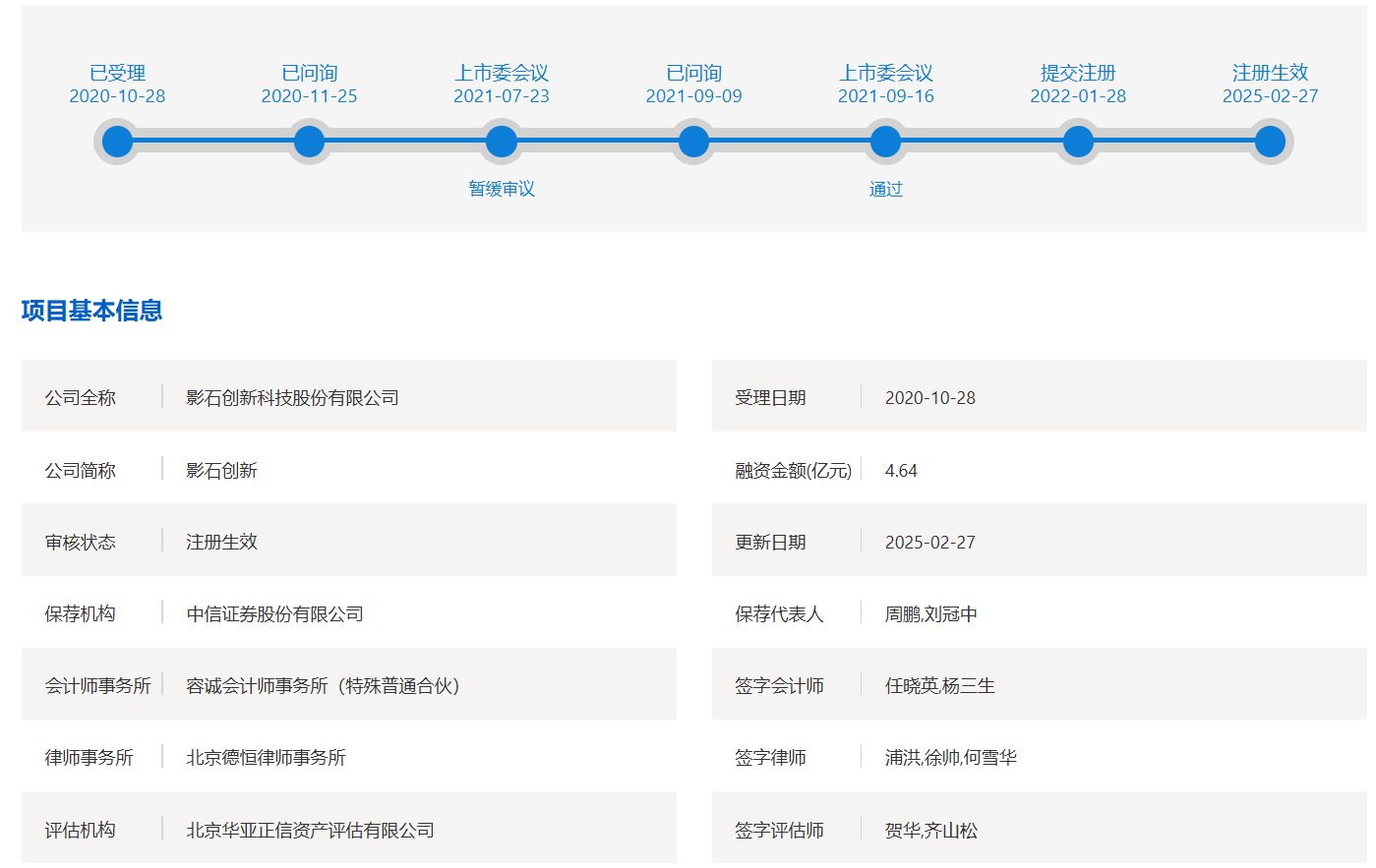Click the 受理日期 field label
1376x868 pixels.
(770, 398)
